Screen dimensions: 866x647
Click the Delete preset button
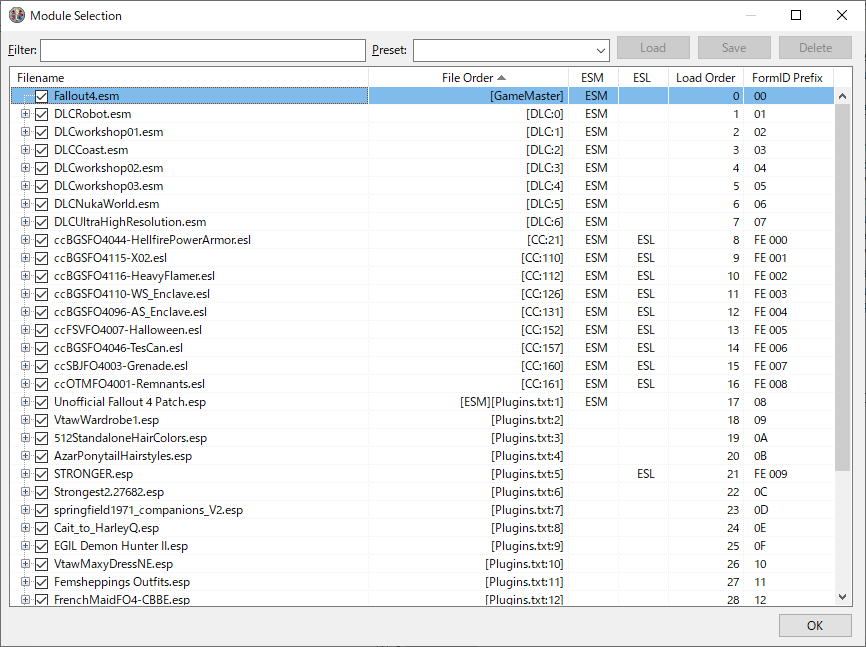tap(815, 48)
